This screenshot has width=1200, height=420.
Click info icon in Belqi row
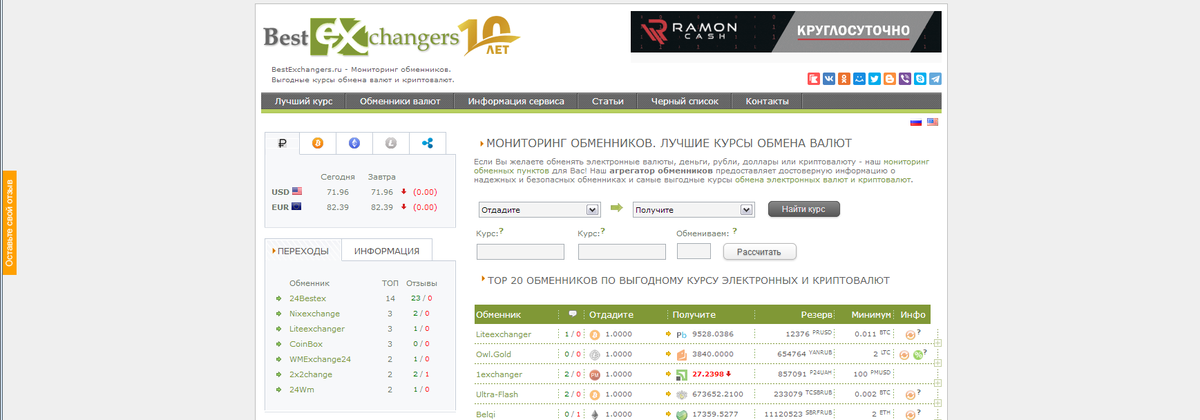(910, 414)
